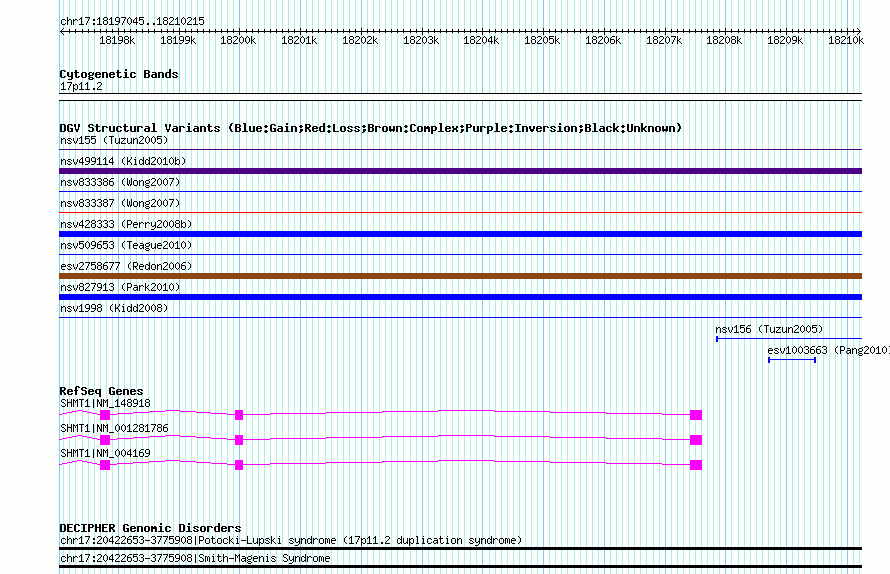Click the 18198k ruler position
The height and width of the screenshot is (574, 890).
[117, 40]
